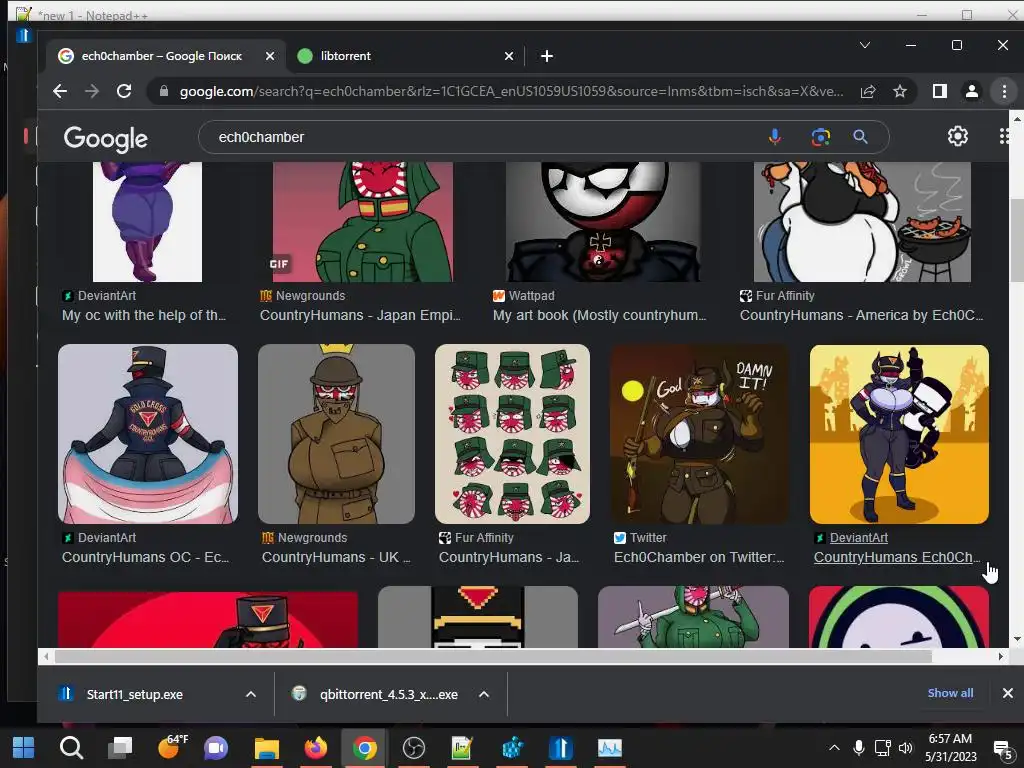This screenshot has width=1024, height=768.
Task: Select the yellow background DeviantArt thumbnail
Action: point(899,434)
